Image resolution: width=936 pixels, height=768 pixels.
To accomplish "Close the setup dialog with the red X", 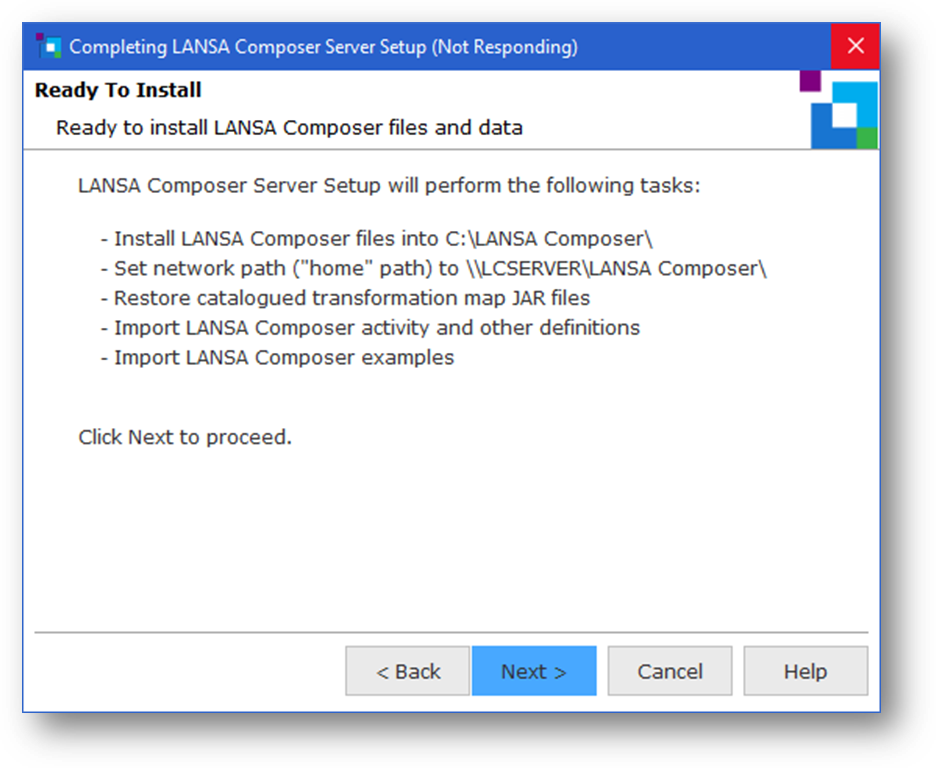I will (855, 46).
